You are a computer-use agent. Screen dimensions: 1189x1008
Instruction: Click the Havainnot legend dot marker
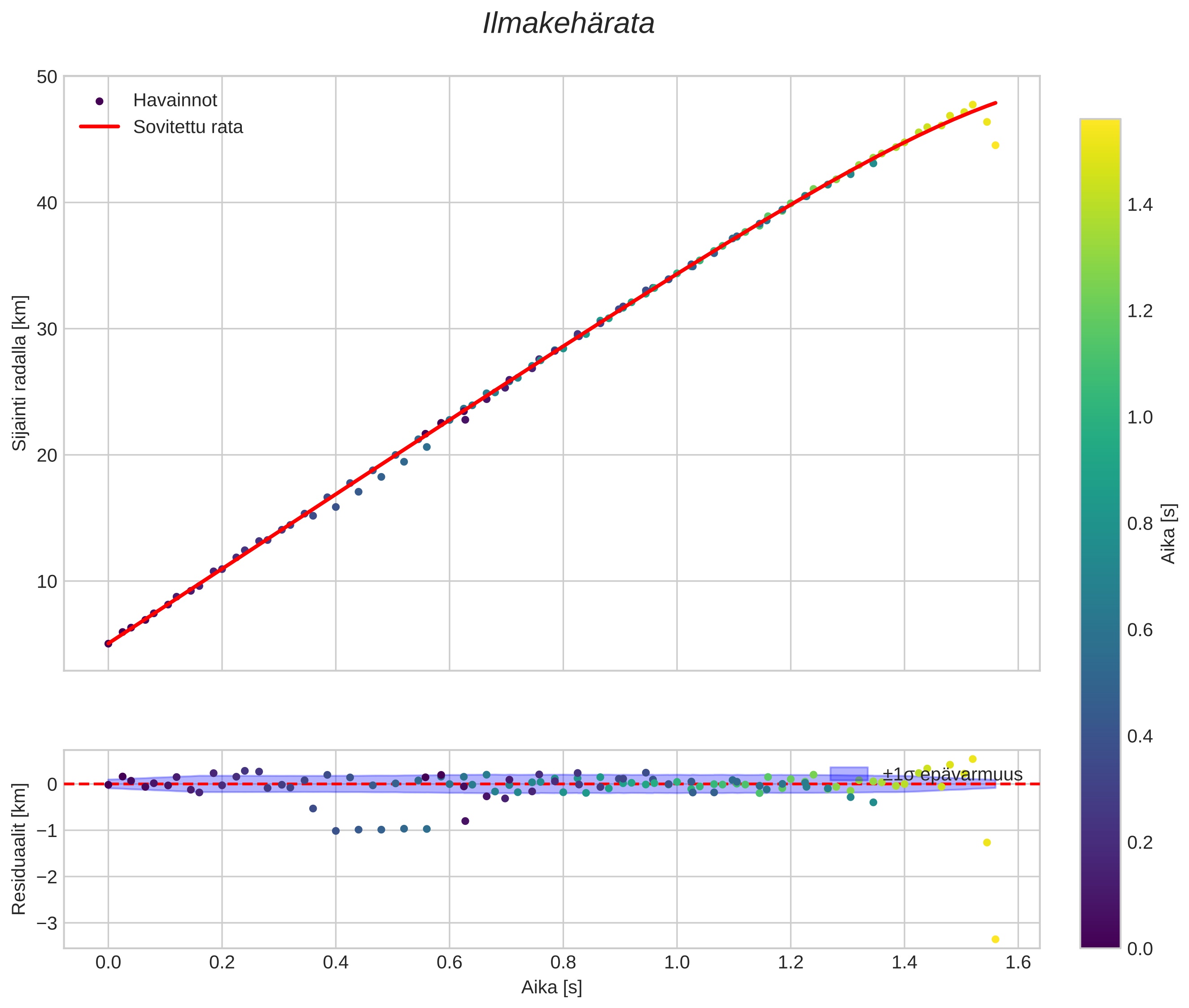coord(100,101)
